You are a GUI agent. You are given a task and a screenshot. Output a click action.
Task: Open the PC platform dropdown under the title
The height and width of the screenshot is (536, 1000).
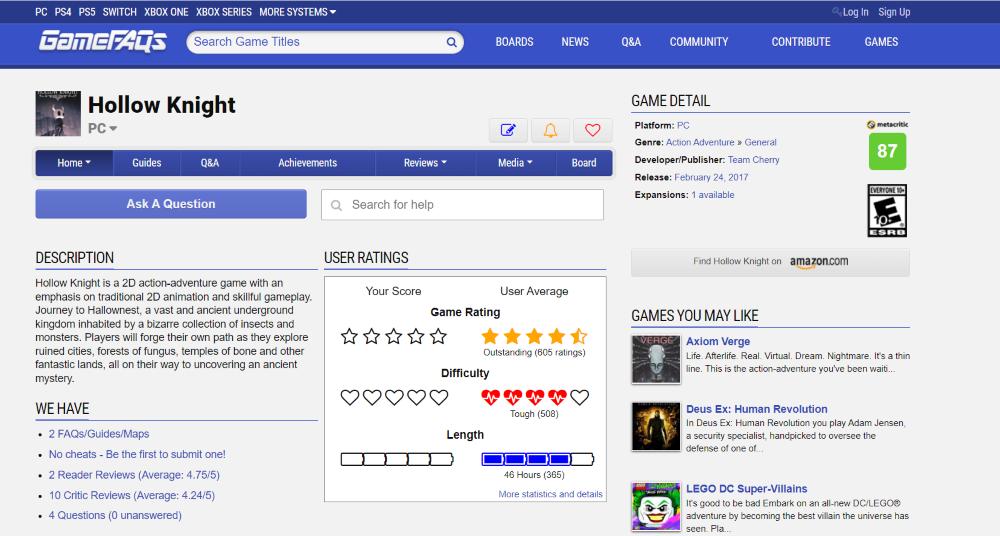pos(102,128)
